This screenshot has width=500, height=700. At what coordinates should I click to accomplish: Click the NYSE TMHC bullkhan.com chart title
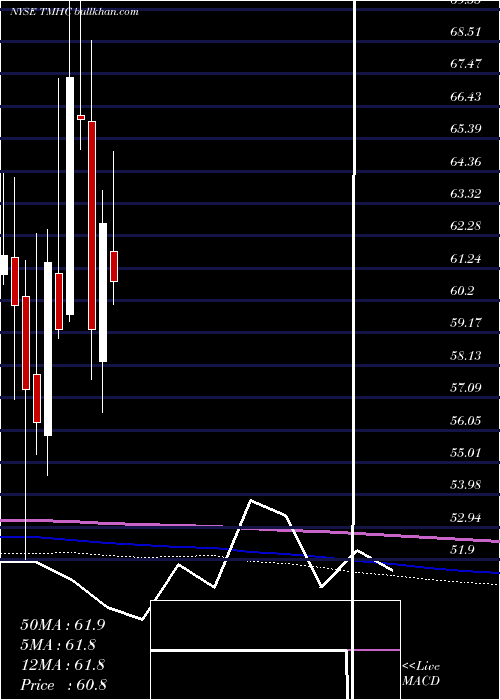(74, 12)
